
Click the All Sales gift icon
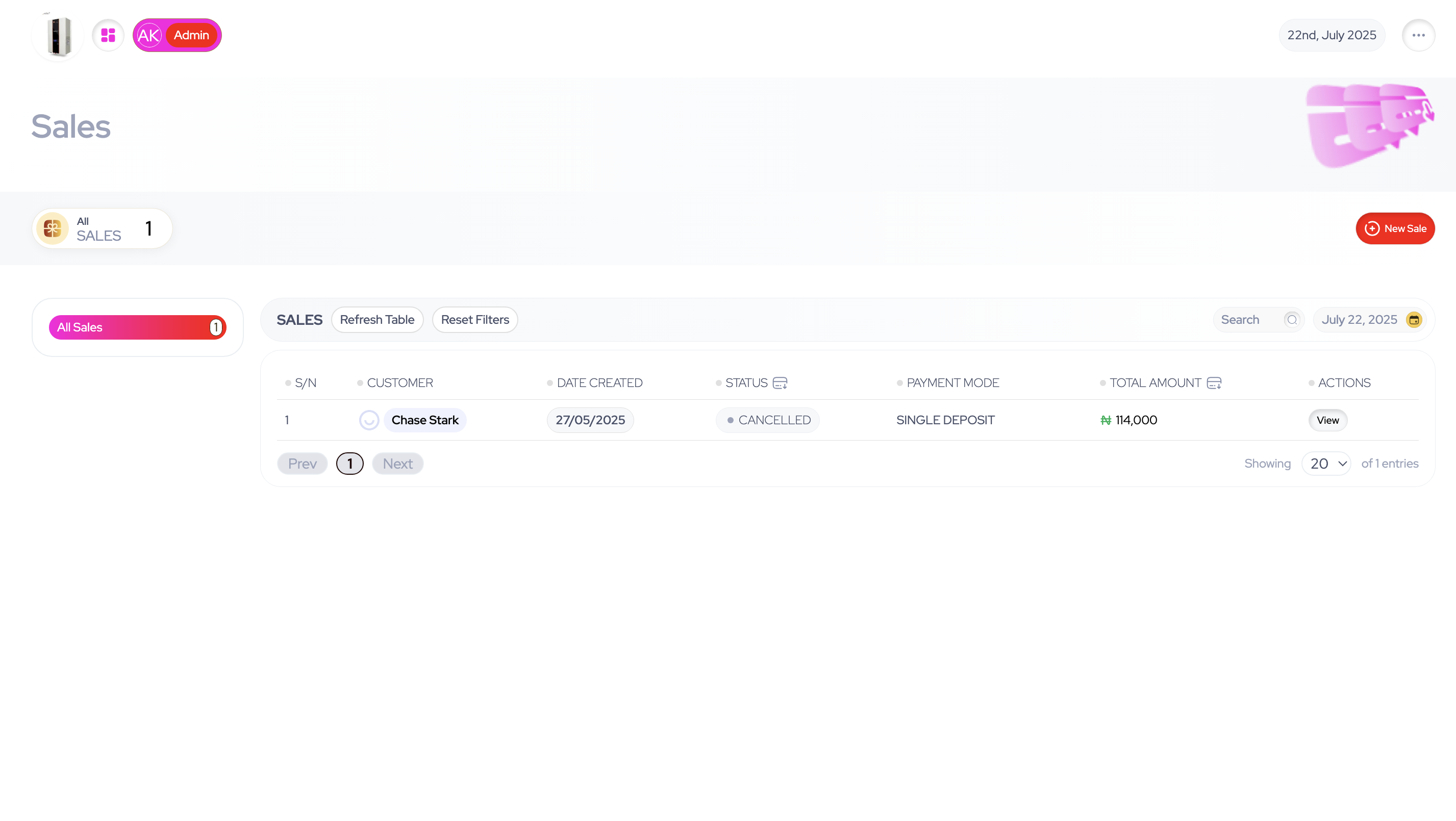[53, 228]
